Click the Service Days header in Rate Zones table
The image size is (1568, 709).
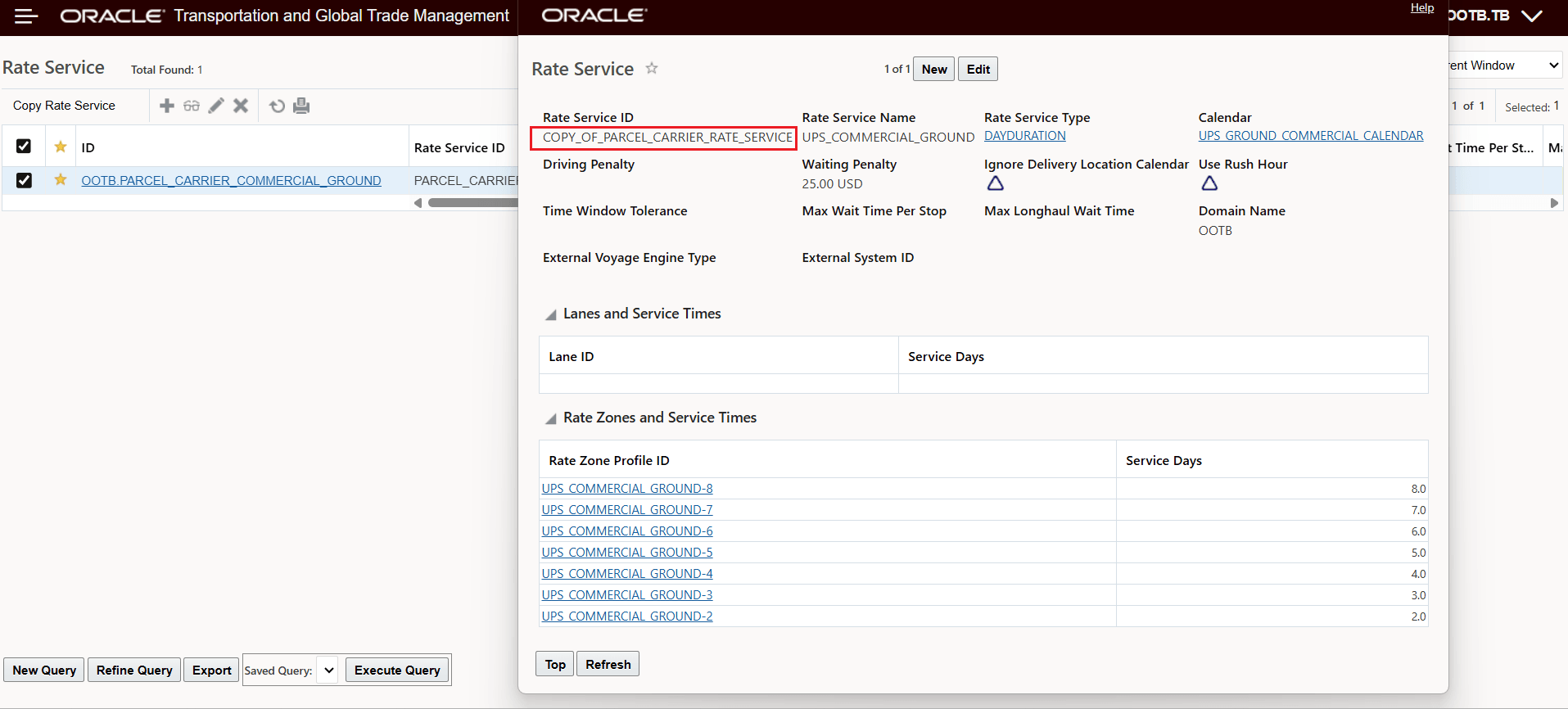pos(1164,461)
